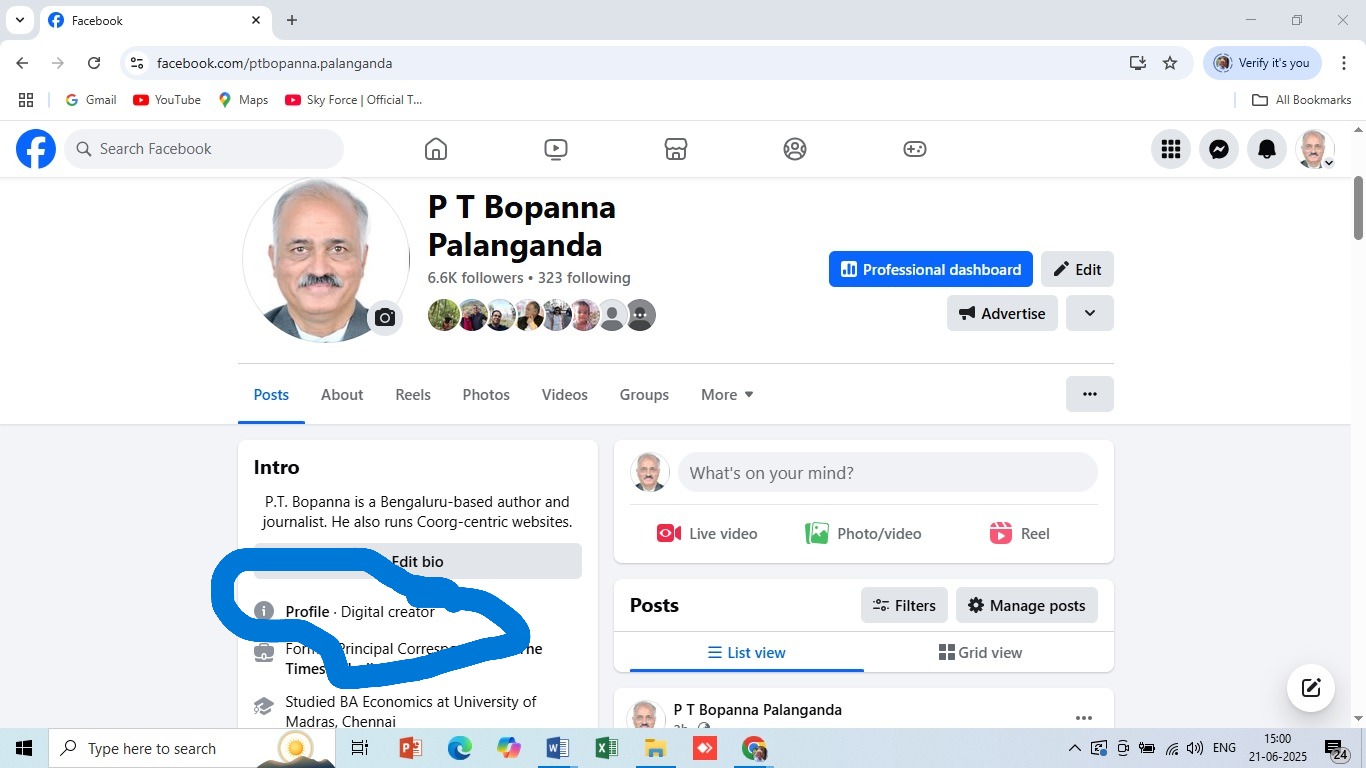Screen dimensions: 1366x768
Task: Switch to the Reels tab
Action: point(413,395)
